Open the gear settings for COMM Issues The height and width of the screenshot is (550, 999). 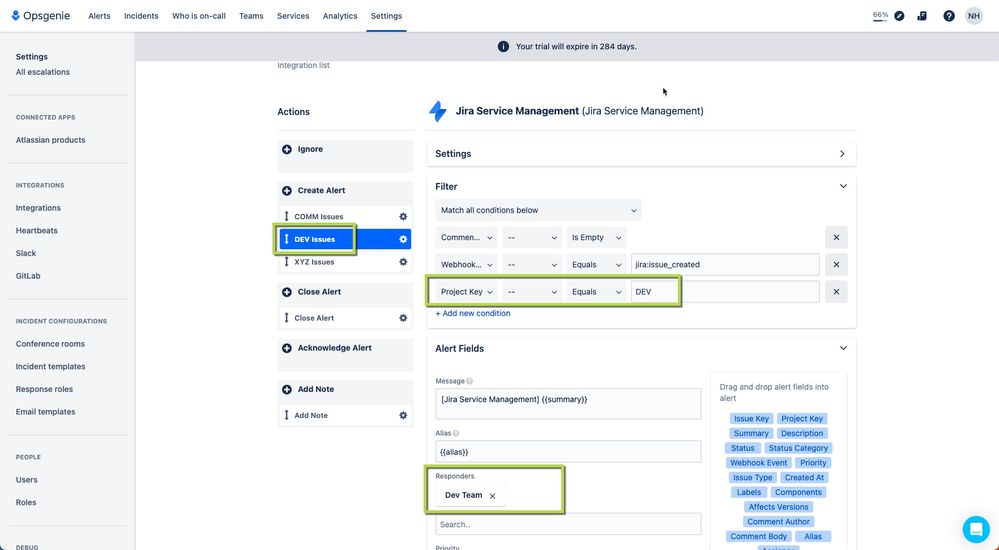[403, 217]
